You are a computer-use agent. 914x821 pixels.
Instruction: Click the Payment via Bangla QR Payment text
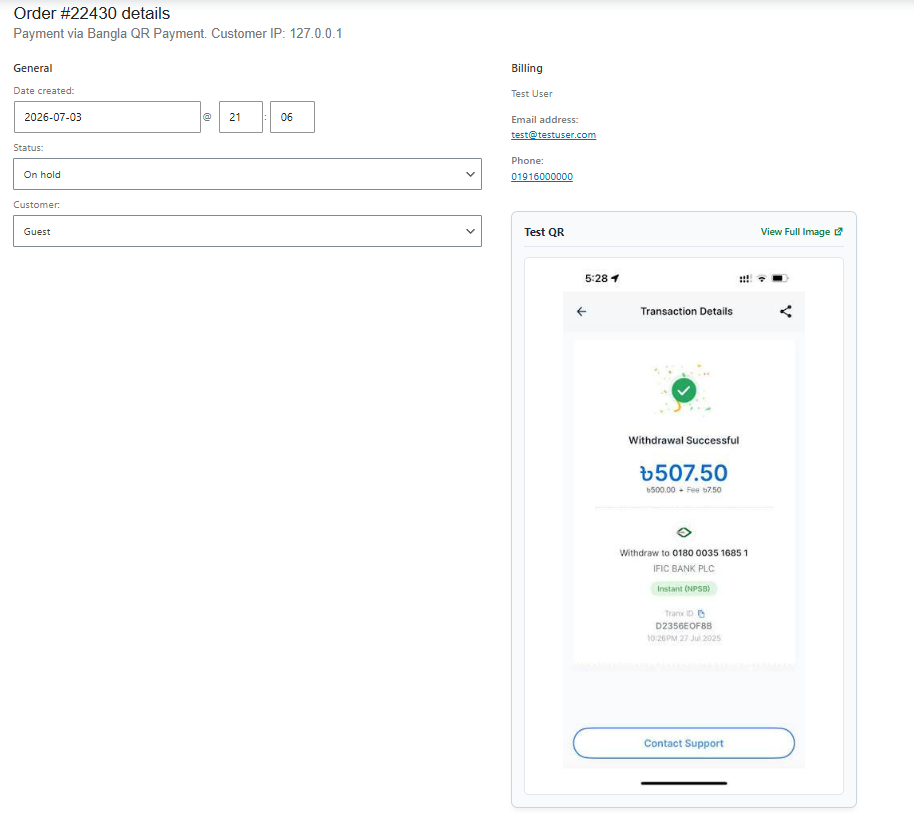pos(110,33)
